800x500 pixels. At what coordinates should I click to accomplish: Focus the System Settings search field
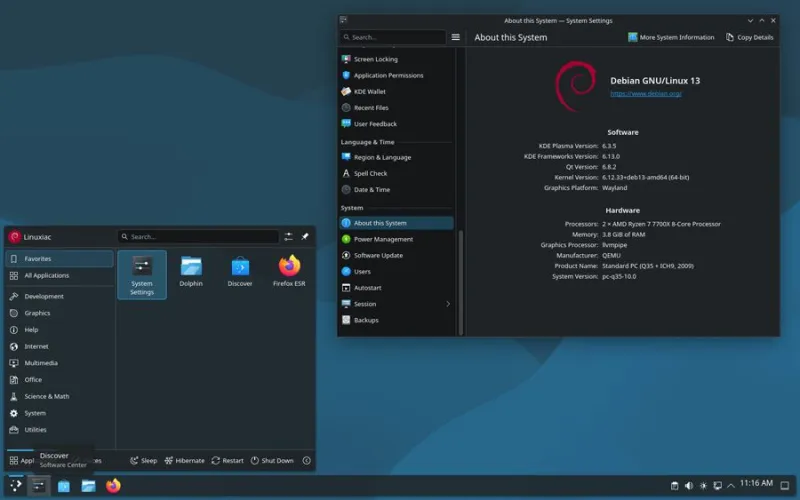tap(393, 37)
